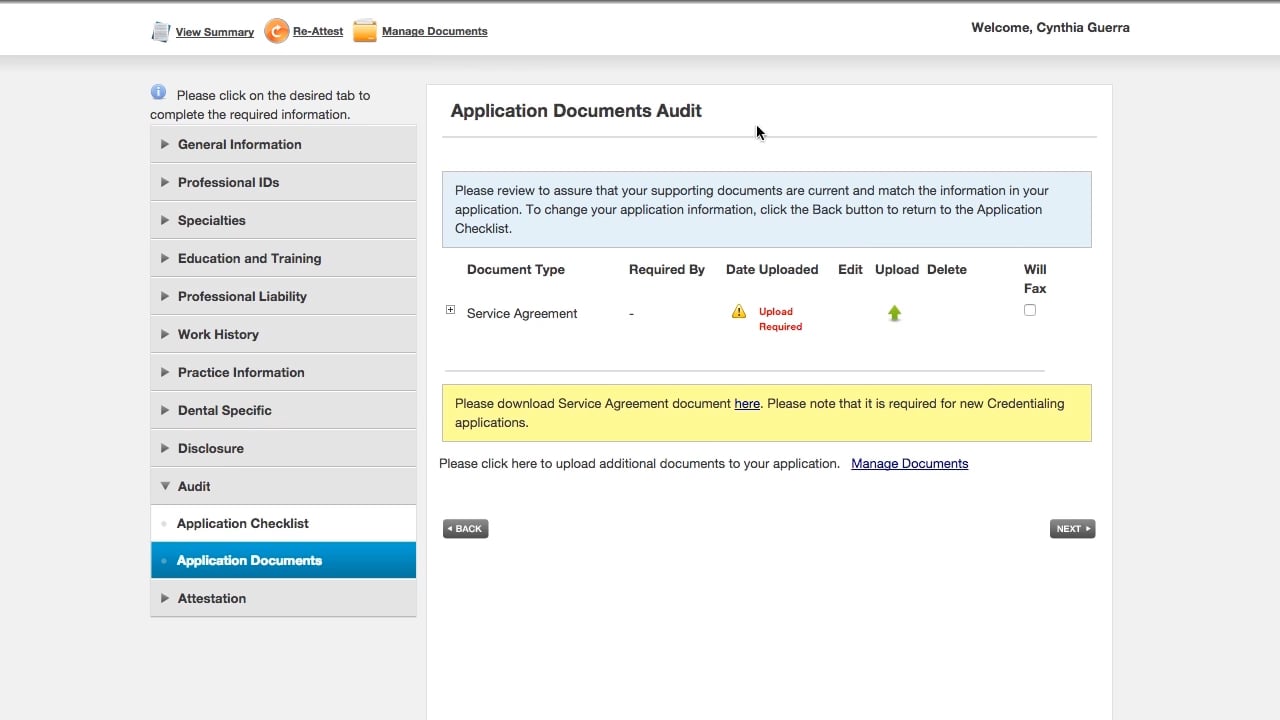Click the View Summary document icon

161,32
